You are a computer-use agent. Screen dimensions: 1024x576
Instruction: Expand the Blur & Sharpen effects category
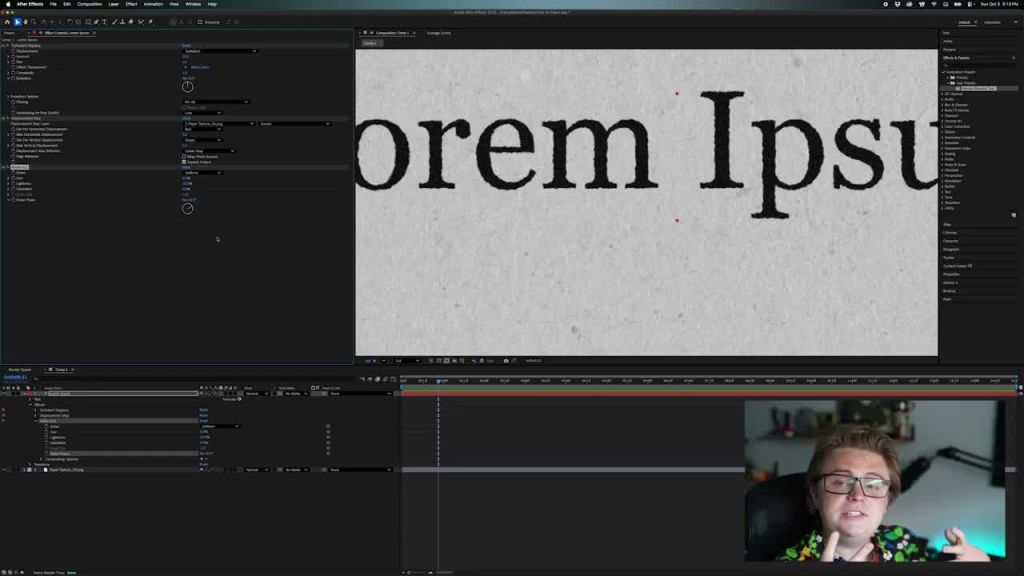point(942,104)
